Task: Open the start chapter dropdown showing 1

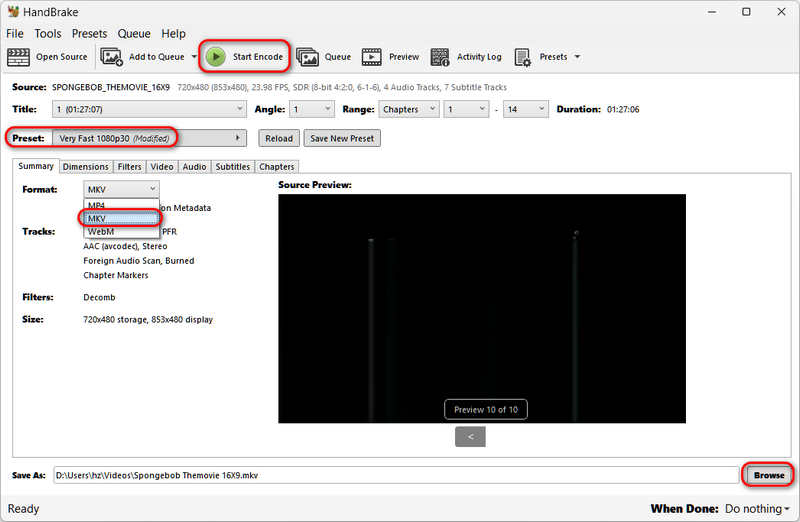Action: [466, 109]
